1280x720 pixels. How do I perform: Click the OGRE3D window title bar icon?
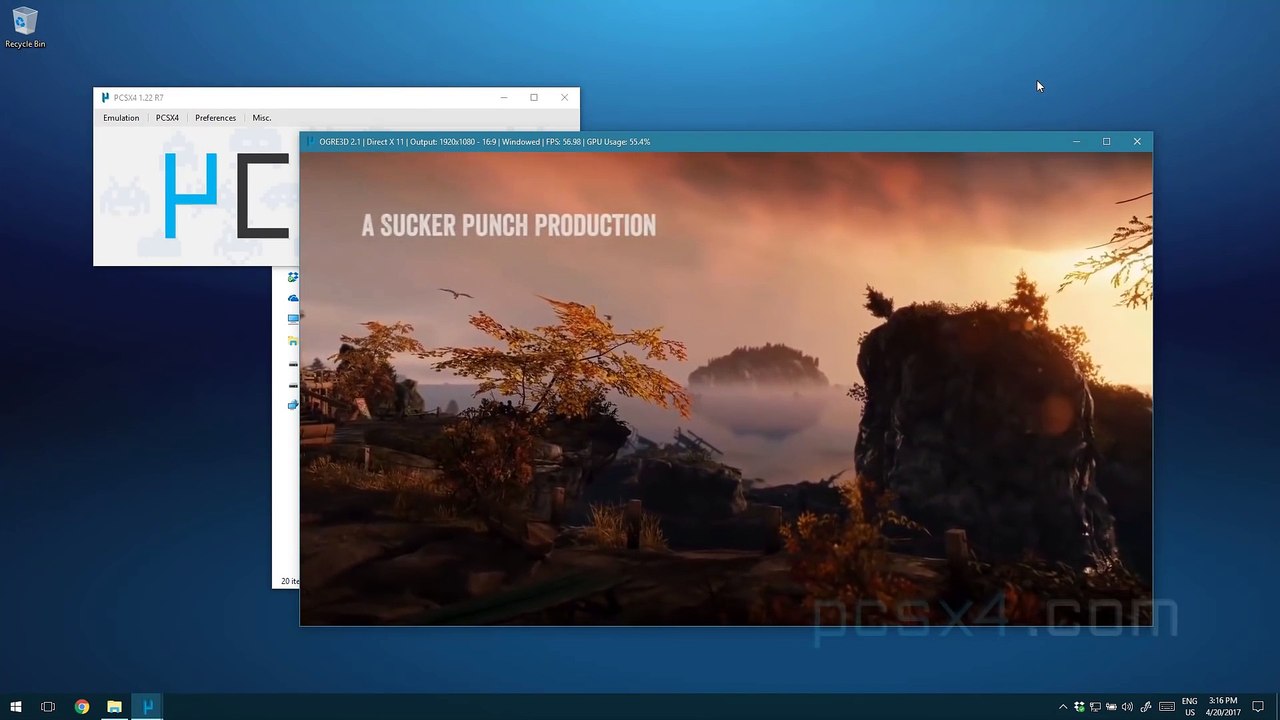point(311,142)
